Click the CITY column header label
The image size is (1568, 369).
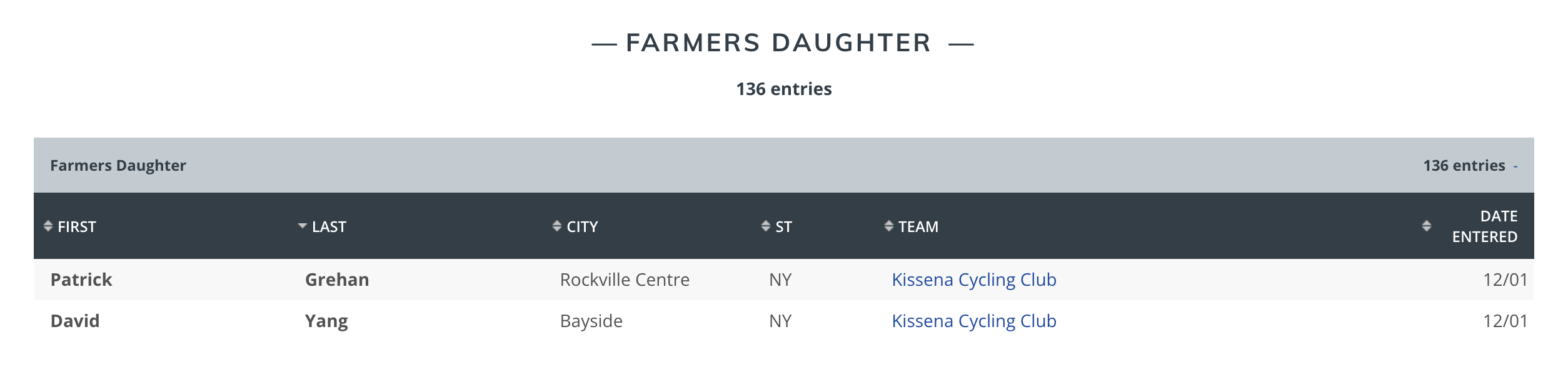[x=583, y=226]
